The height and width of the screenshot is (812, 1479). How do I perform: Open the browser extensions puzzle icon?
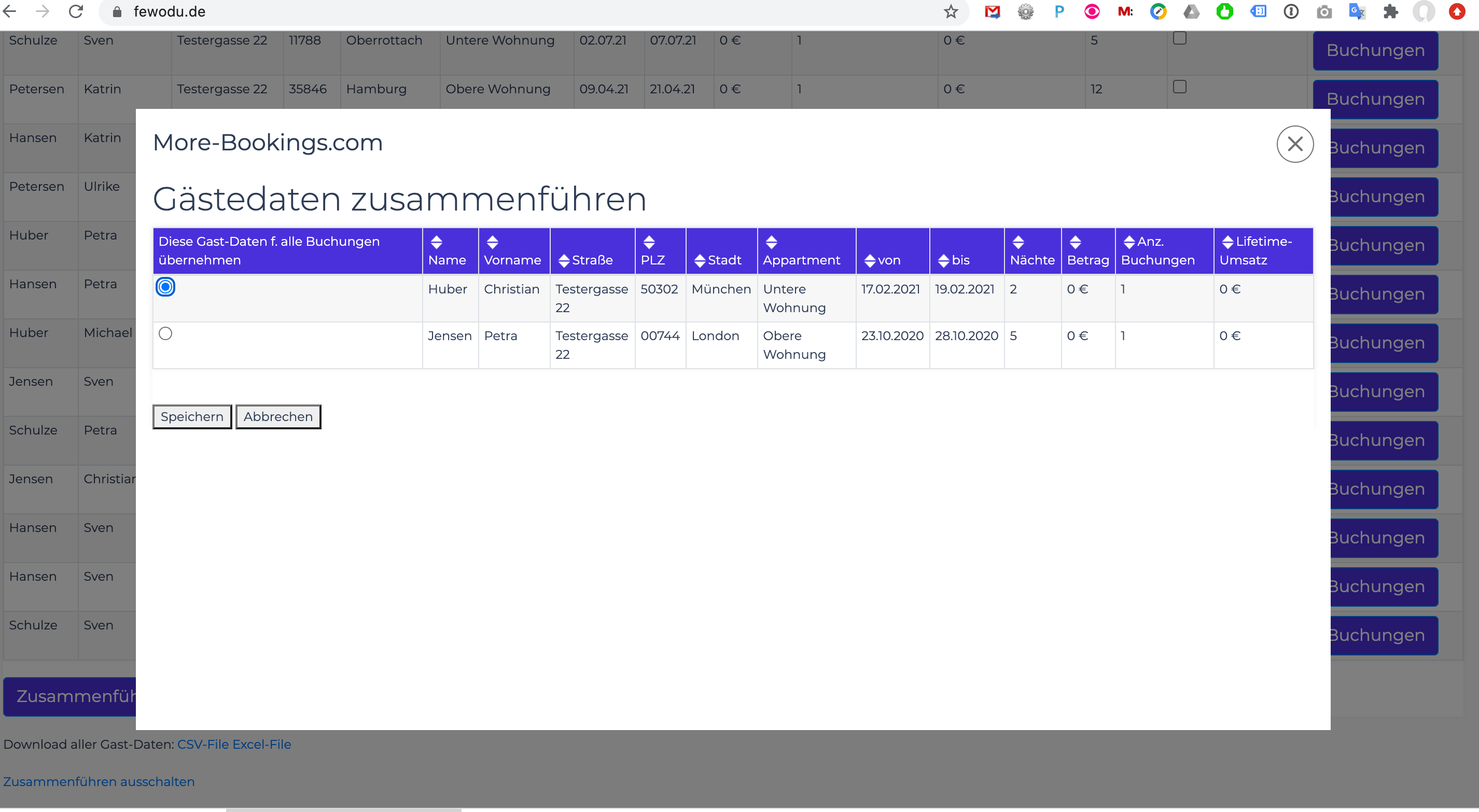point(1391,11)
